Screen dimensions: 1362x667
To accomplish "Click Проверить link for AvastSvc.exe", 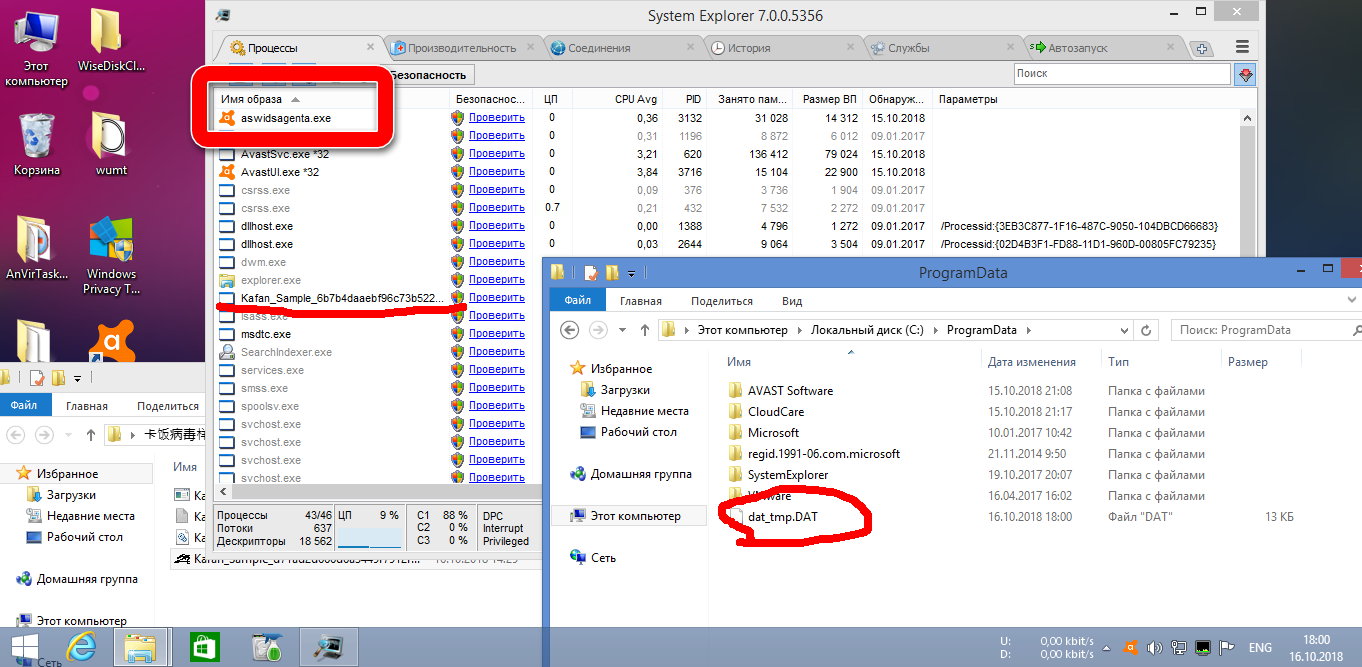I will (496, 154).
